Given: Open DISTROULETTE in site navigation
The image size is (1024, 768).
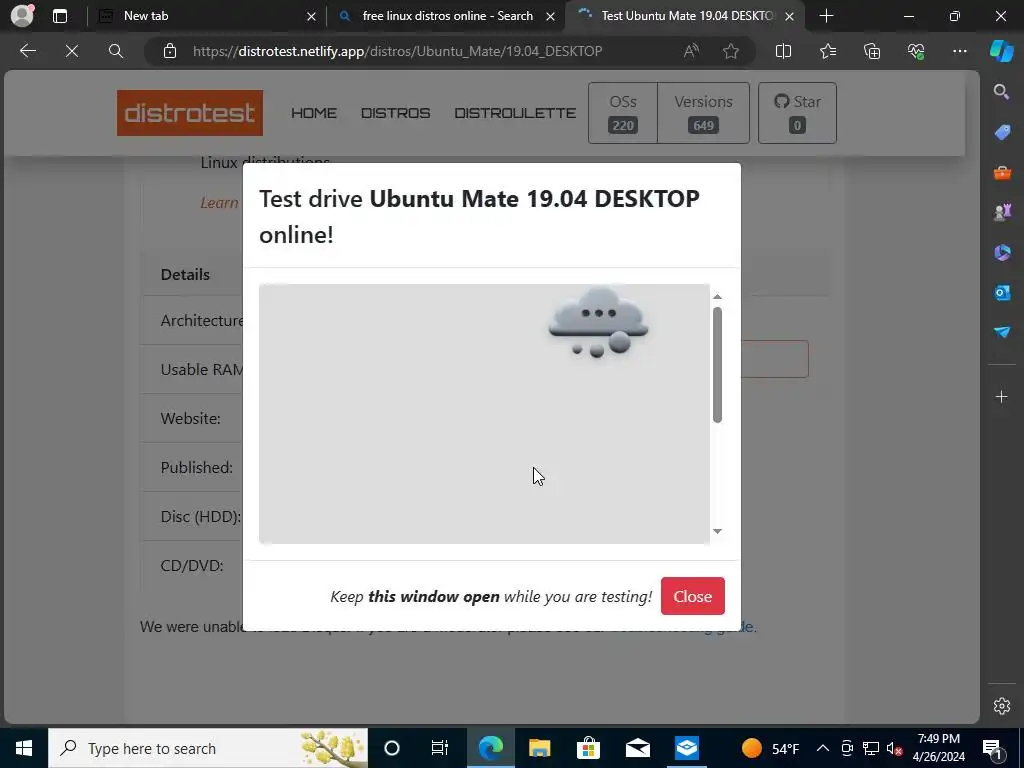Looking at the screenshot, I should click(x=515, y=113).
